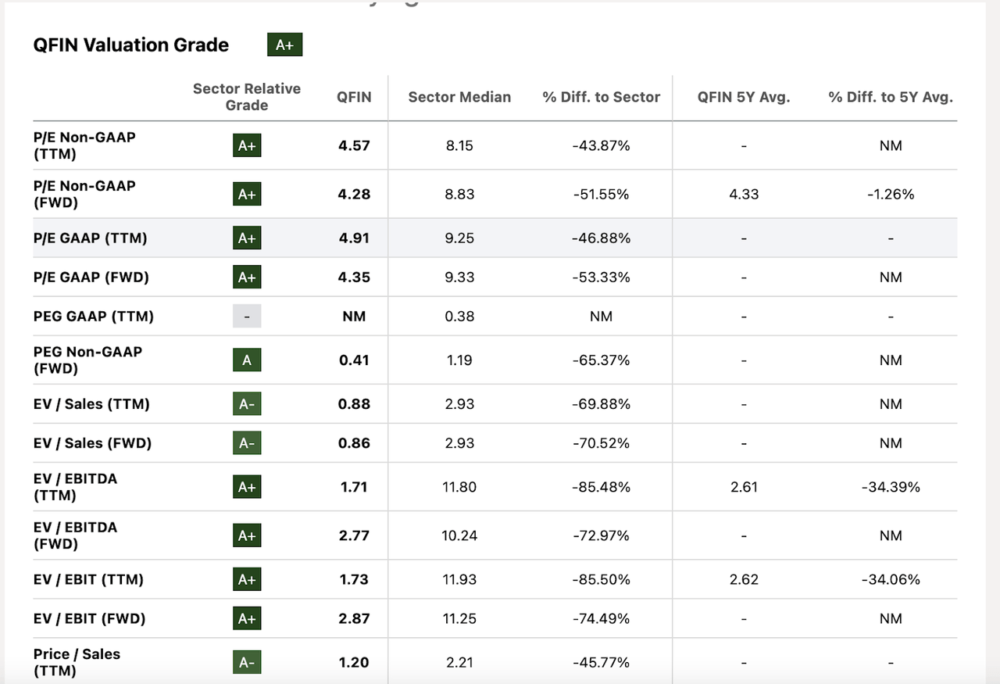Select the sector median value 0.38
This screenshot has width=1000, height=684.
459,316
